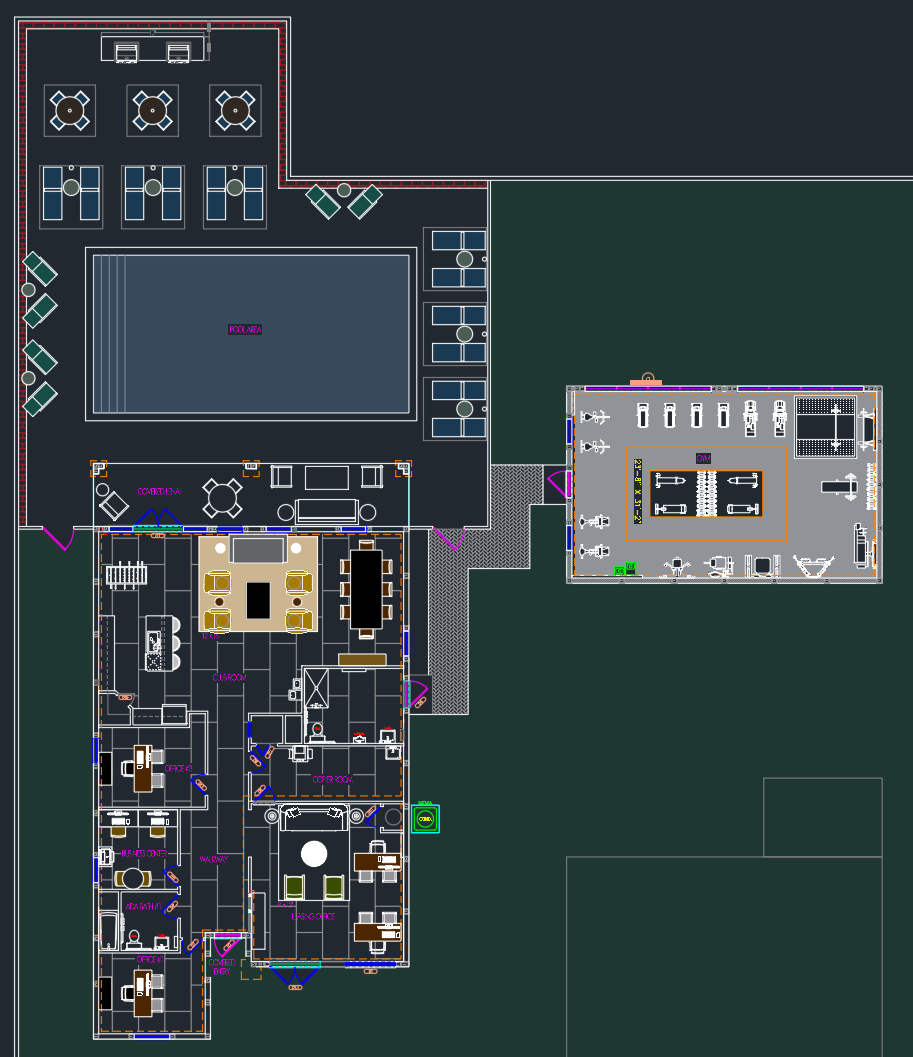Viewport: 913px width, 1057px height.
Task: Click the round lanai table with four chairs
Action: point(222,496)
